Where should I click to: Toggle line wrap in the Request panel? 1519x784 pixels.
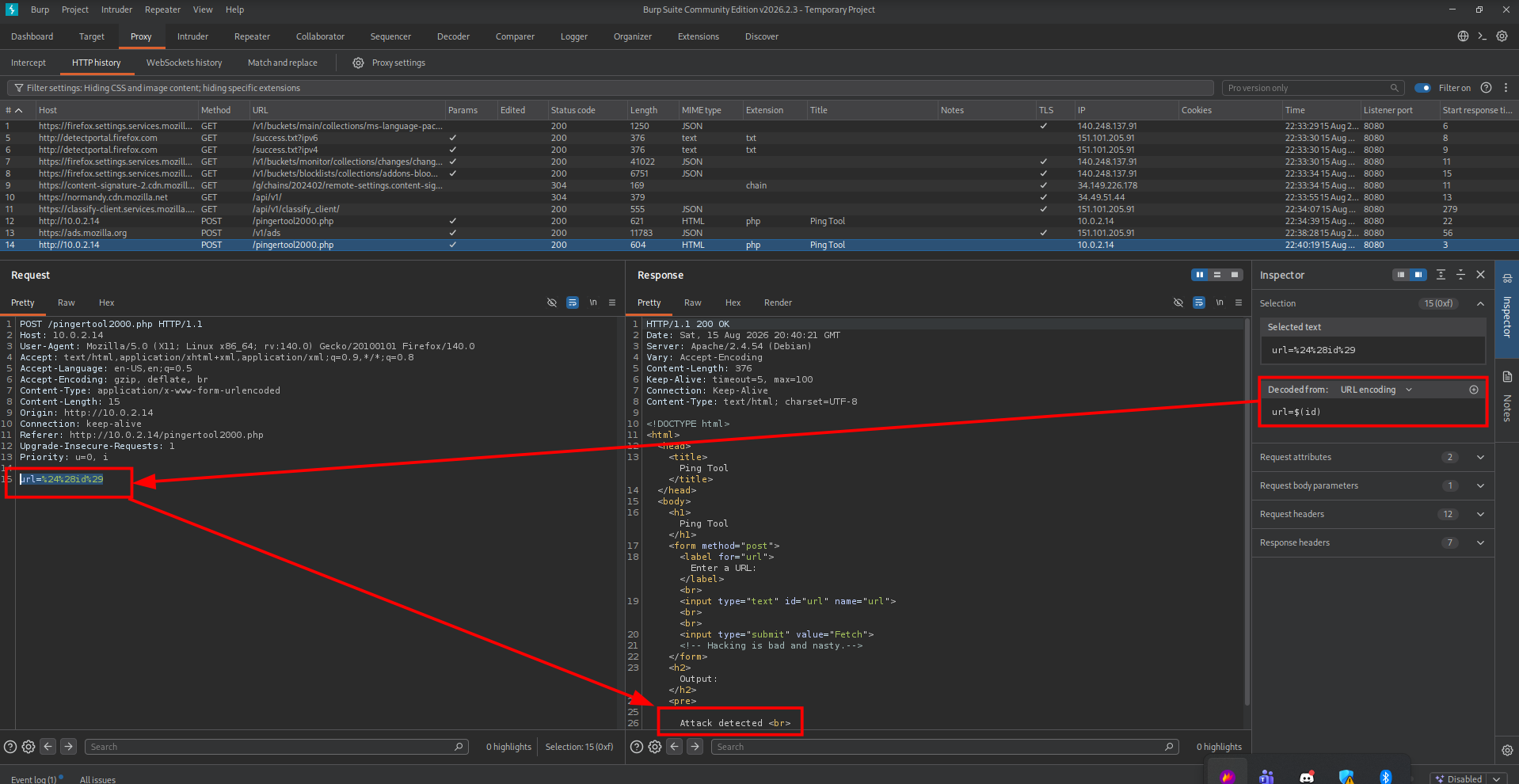pos(573,303)
